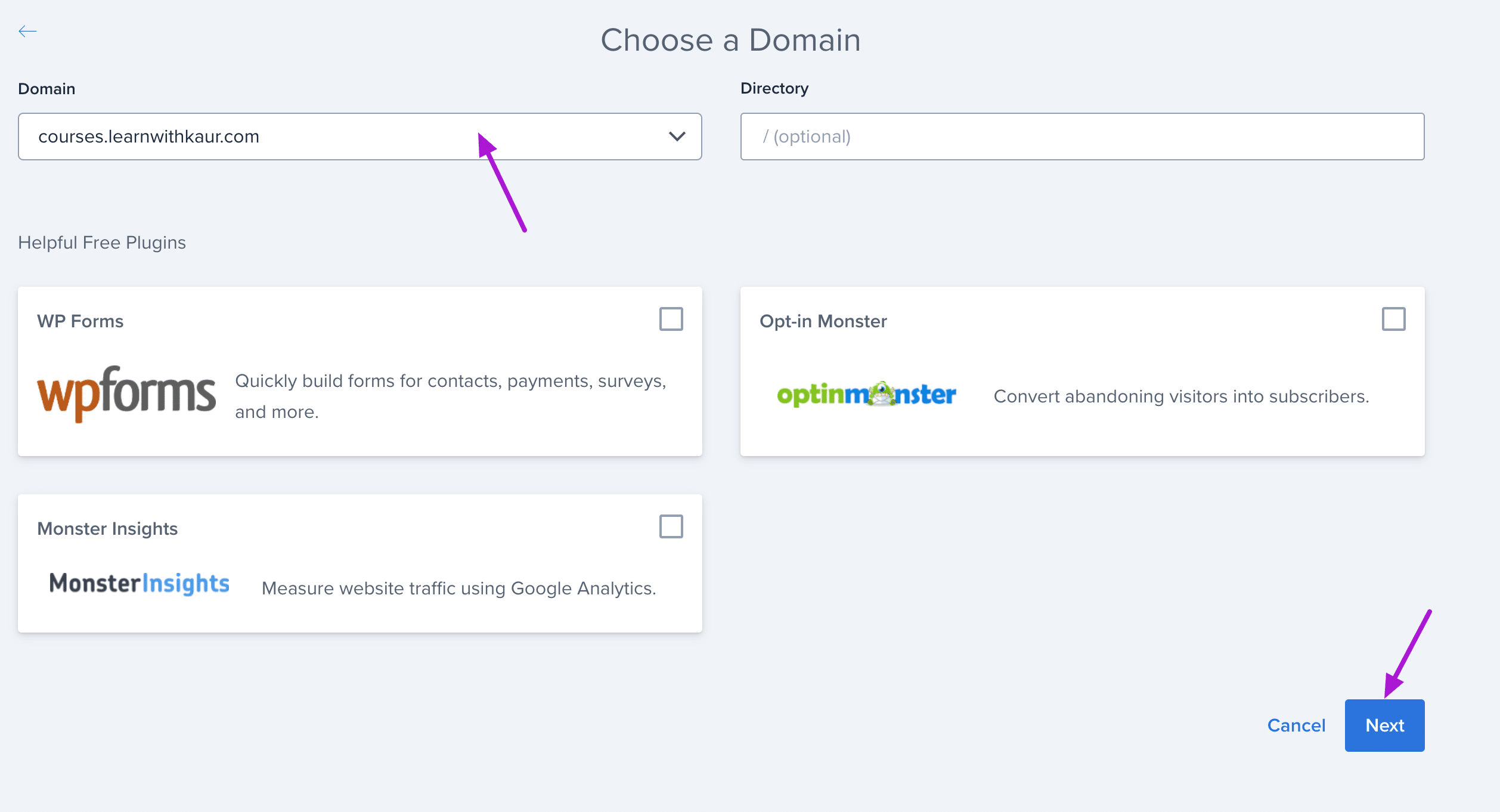Click the back arrow icon
1500x812 pixels.
(27, 32)
